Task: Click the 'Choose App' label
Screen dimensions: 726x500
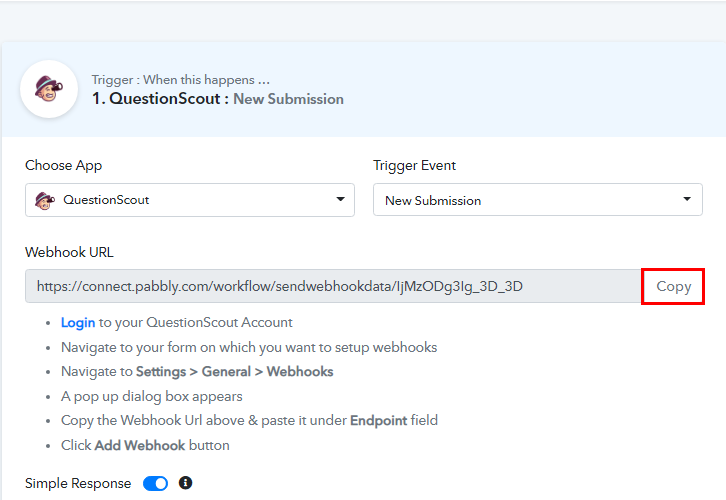Action: (x=63, y=165)
